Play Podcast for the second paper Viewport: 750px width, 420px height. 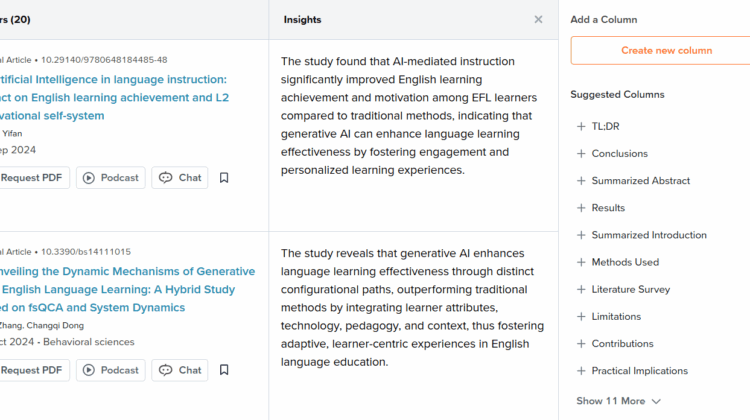110,370
